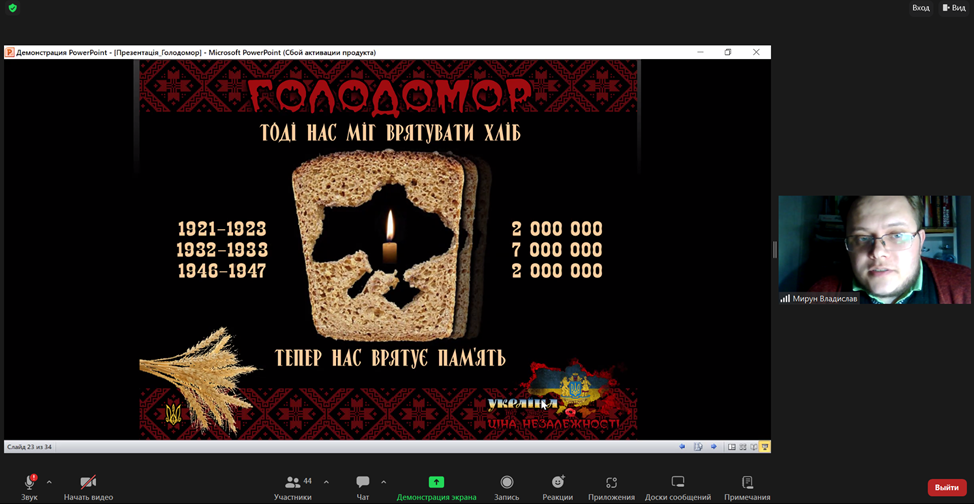
Task: Click the green Демонстрация экрана share button
Action: tap(436, 483)
